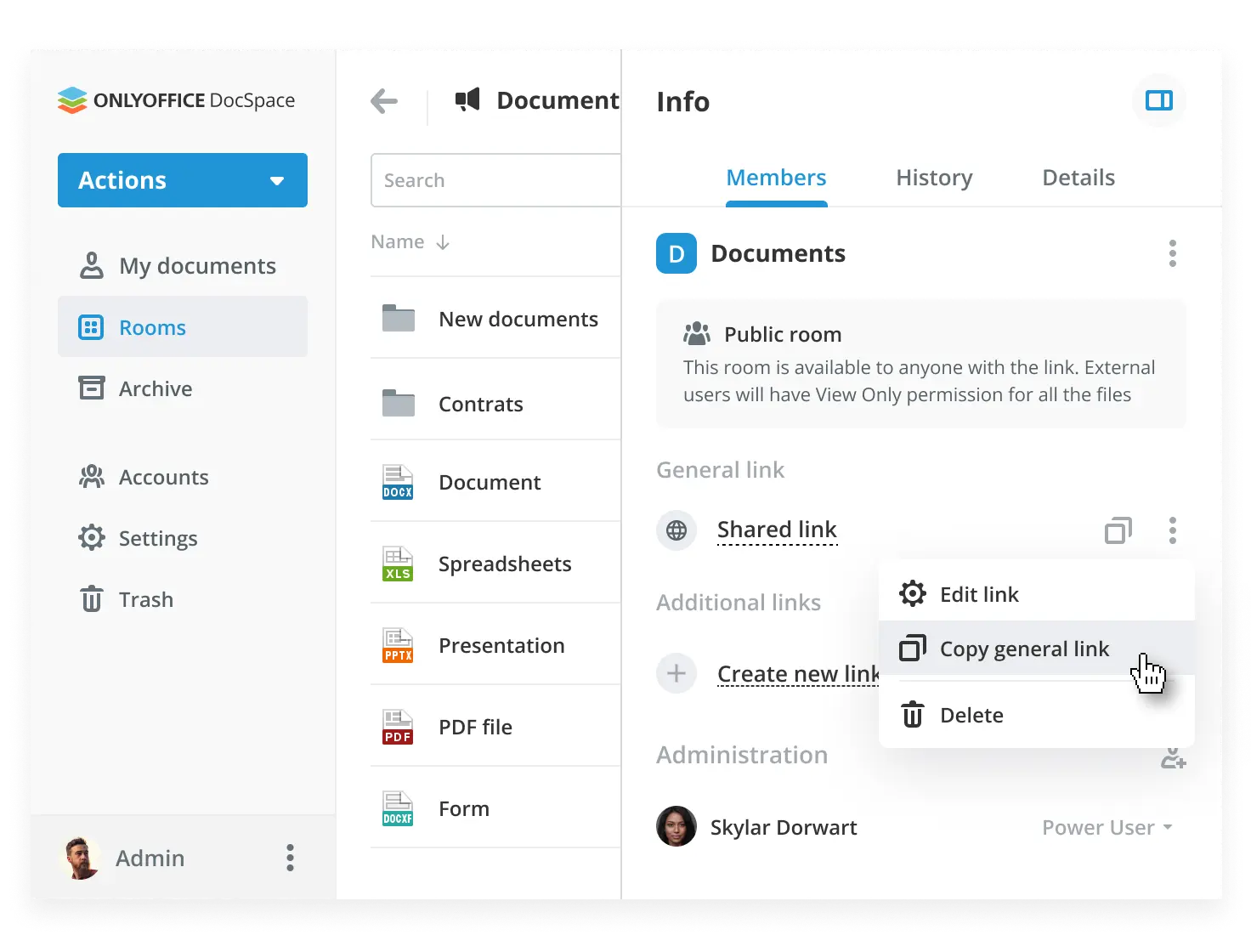
Task: Open the Shared link three-dot menu
Action: (x=1172, y=530)
